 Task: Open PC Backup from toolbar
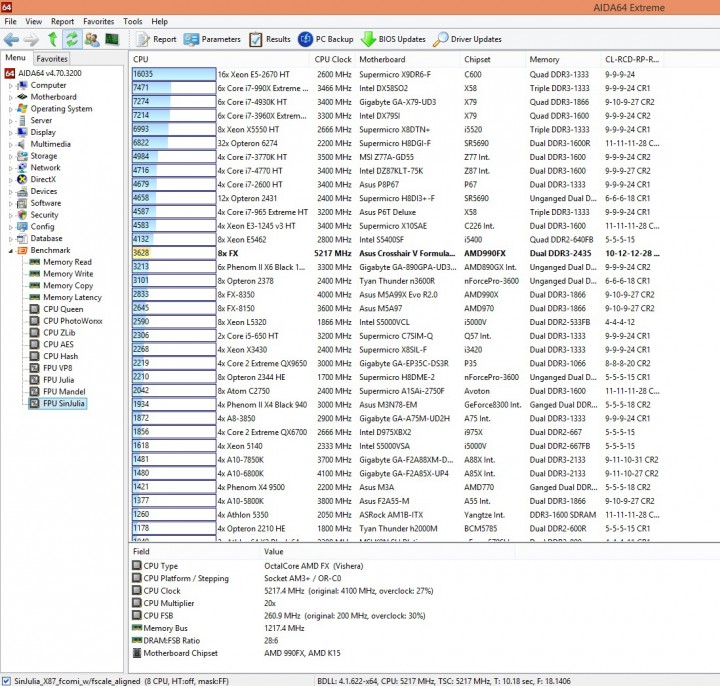point(326,39)
